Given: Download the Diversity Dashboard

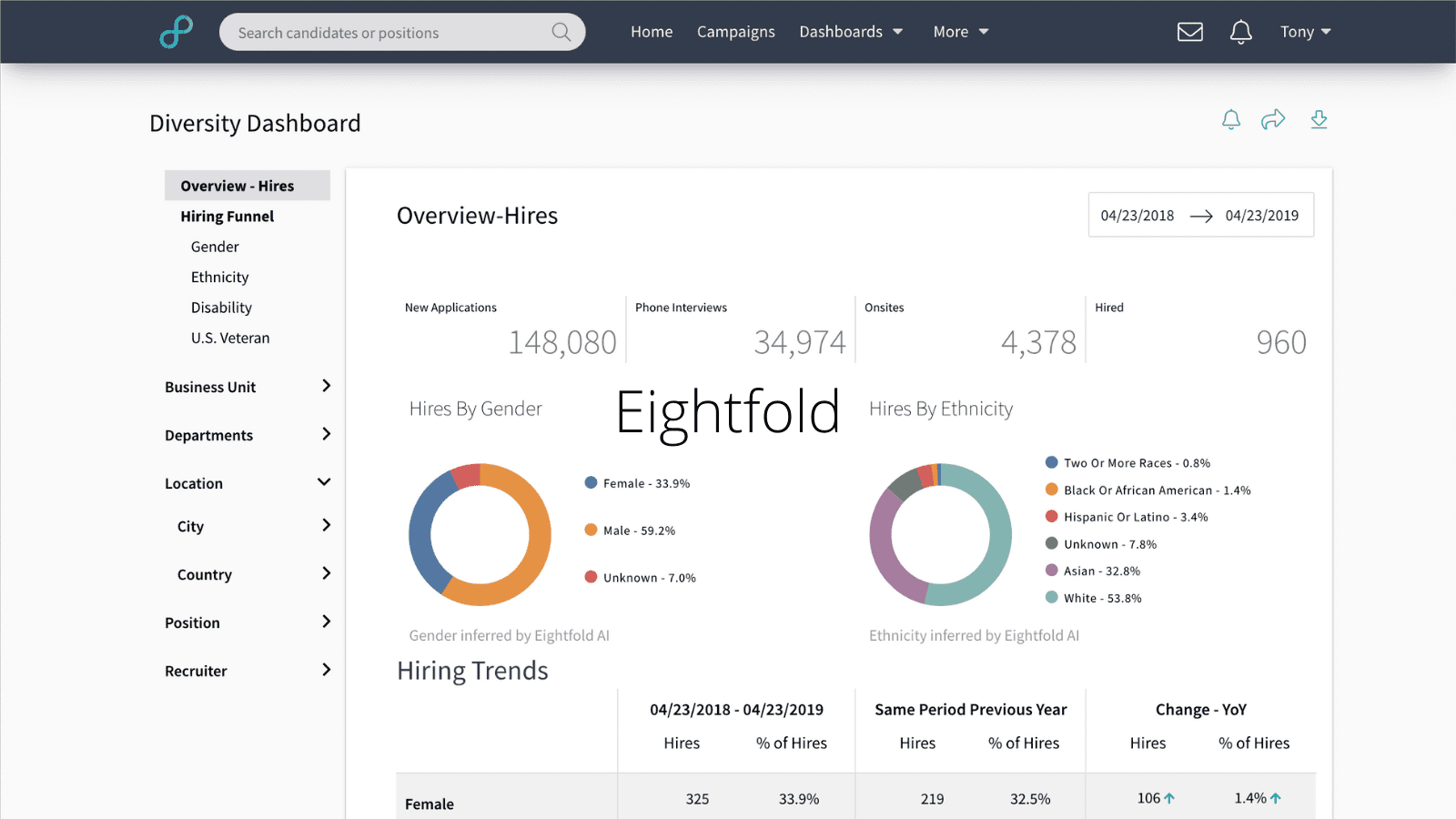Looking at the screenshot, I should click(1319, 119).
